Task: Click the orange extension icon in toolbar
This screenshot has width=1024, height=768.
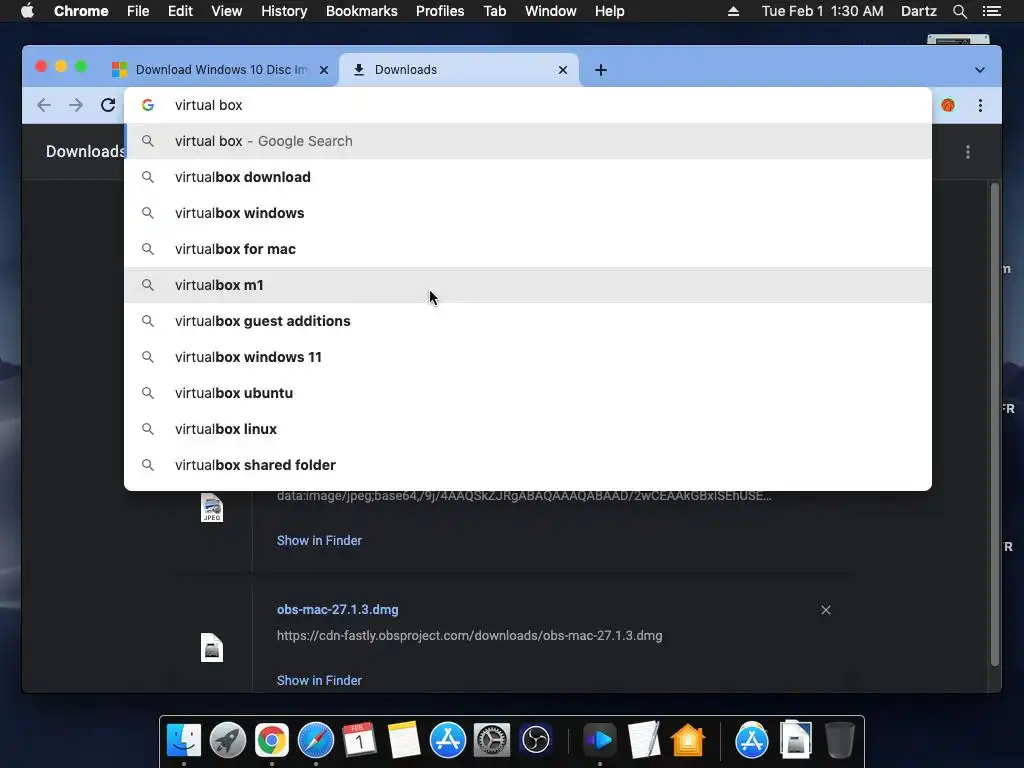Action: pos(948,105)
